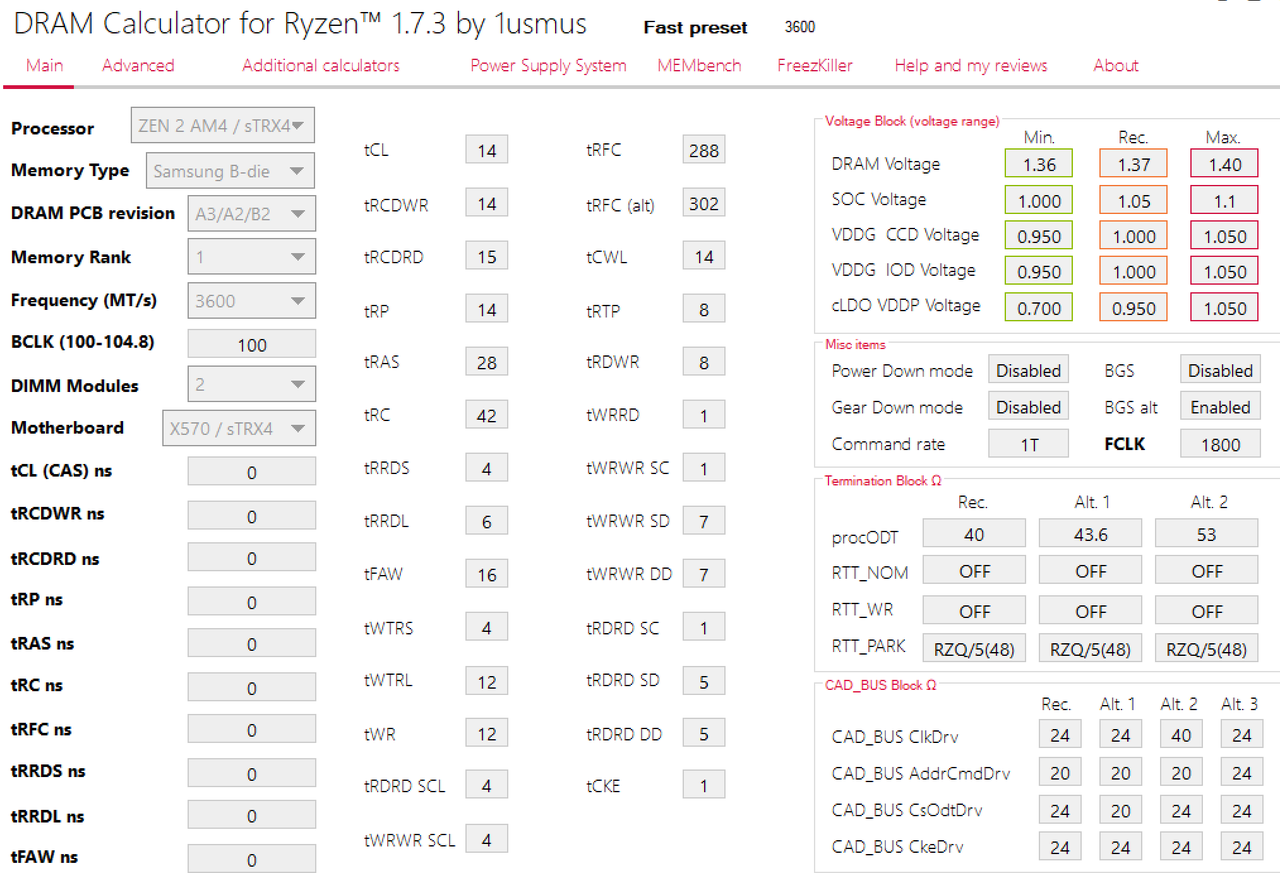Screen dimensions: 1280x873
Task: Open DRAM PCB revision dropdown
Action: click(252, 213)
